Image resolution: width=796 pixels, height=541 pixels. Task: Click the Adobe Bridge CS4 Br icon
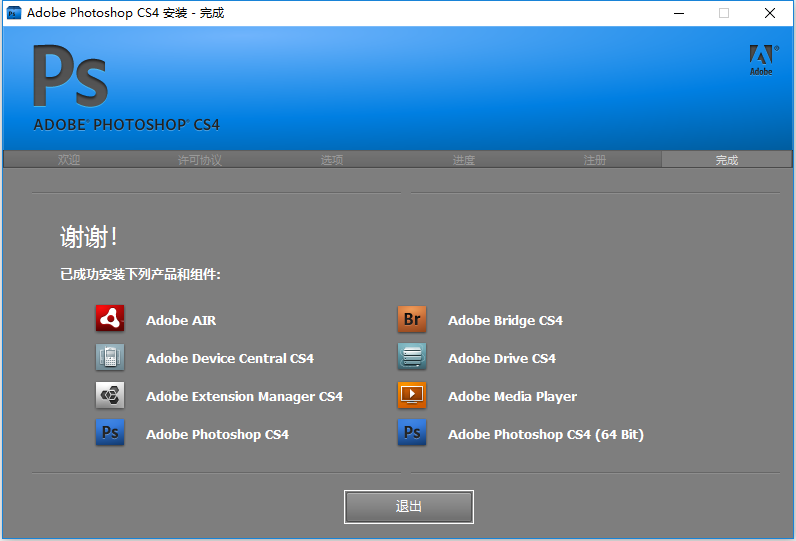pos(412,319)
